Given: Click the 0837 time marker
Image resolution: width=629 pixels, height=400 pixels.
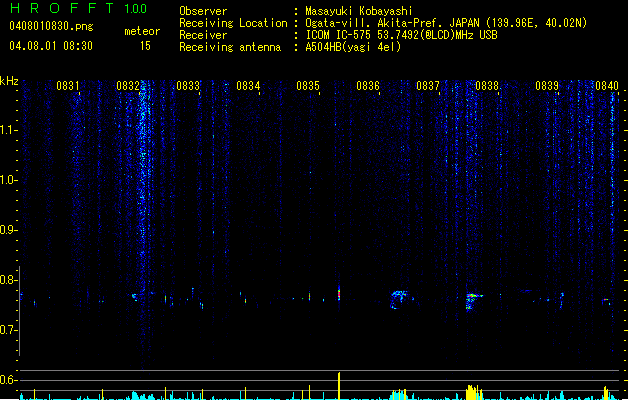Looking at the screenshot, I should click(x=428, y=85).
